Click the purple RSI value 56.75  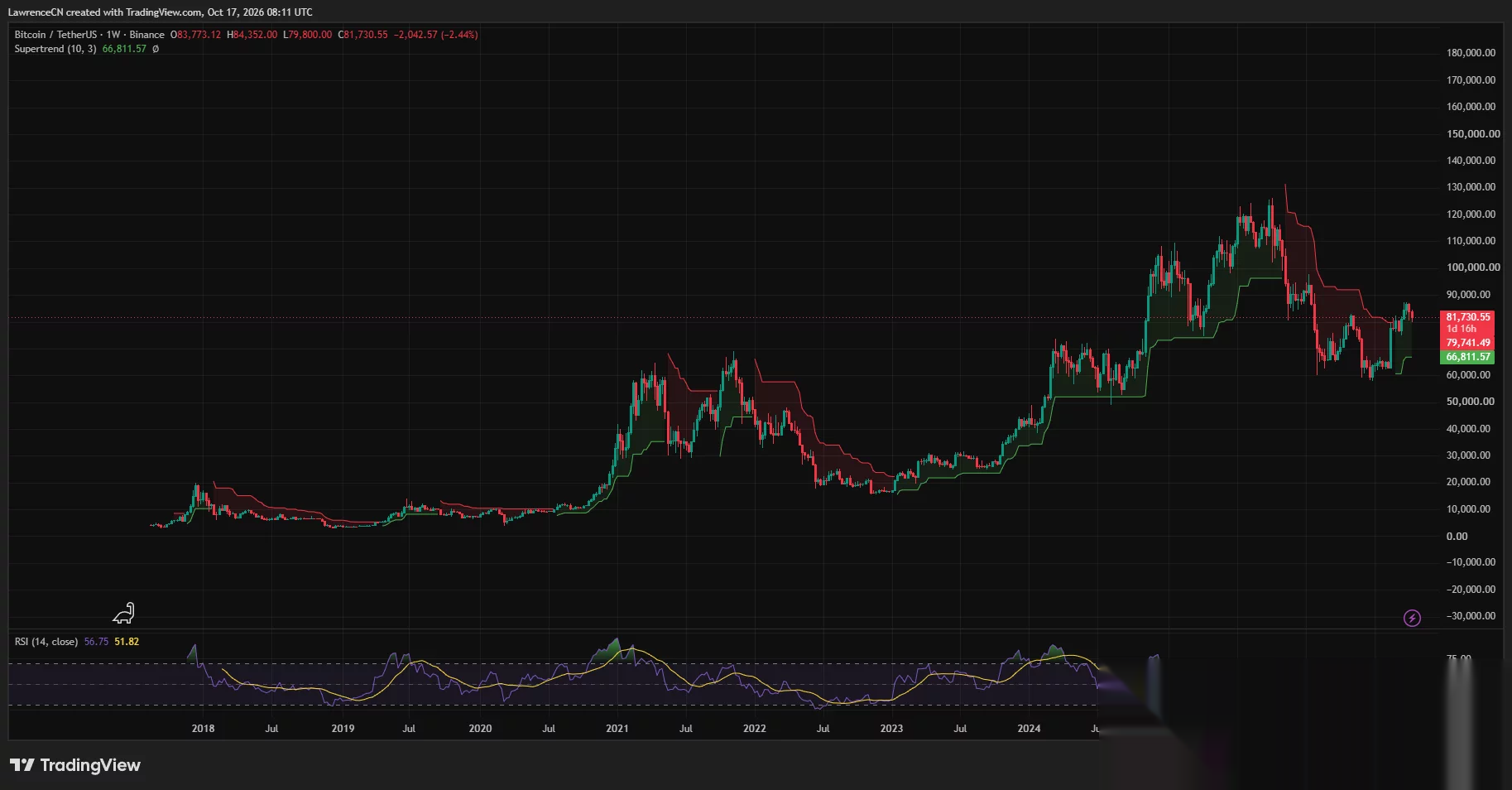click(x=96, y=642)
